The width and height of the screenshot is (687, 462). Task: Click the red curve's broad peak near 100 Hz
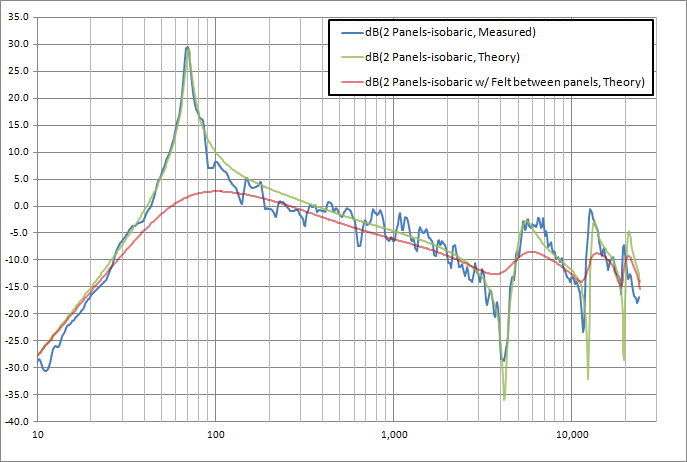pyautogui.click(x=217, y=191)
